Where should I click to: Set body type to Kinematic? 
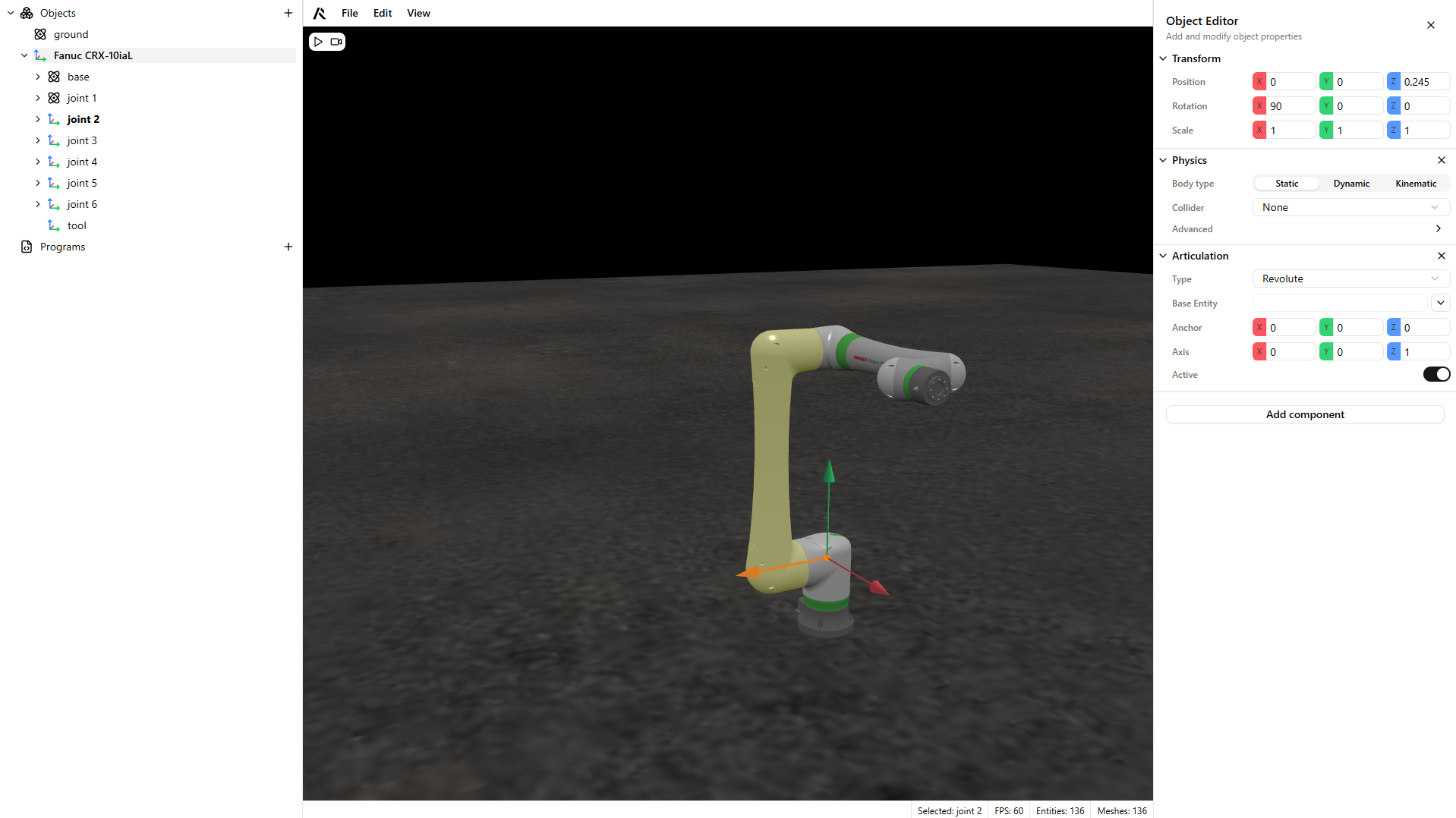1415,184
